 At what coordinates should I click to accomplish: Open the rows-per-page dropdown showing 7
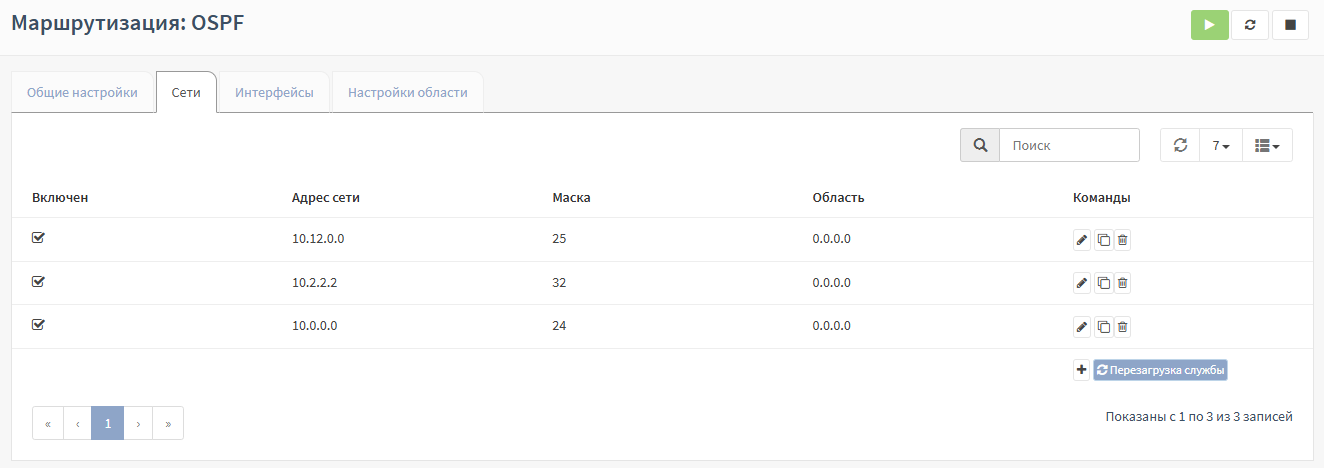coord(1221,145)
